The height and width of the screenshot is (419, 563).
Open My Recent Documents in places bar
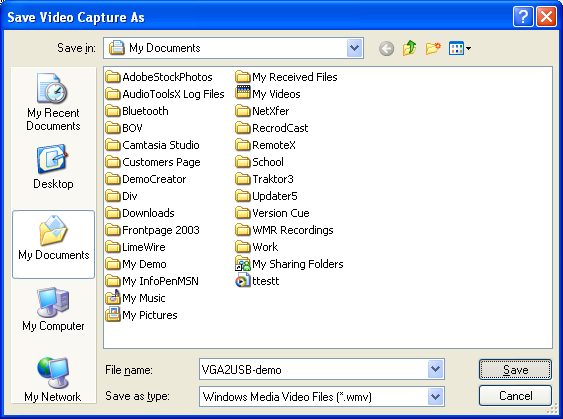53,102
